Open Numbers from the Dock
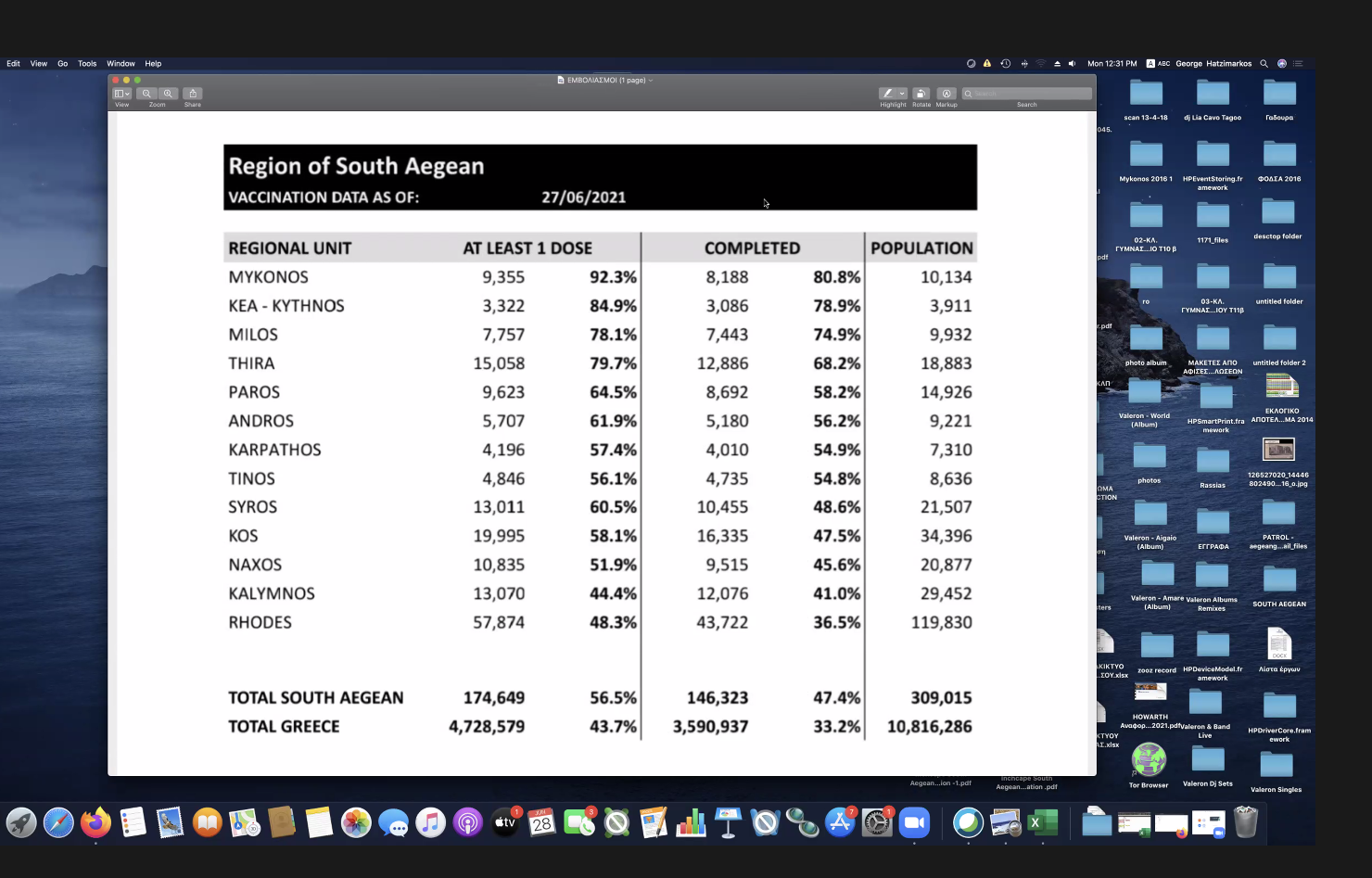This screenshot has width=1372, height=878. coord(691,822)
